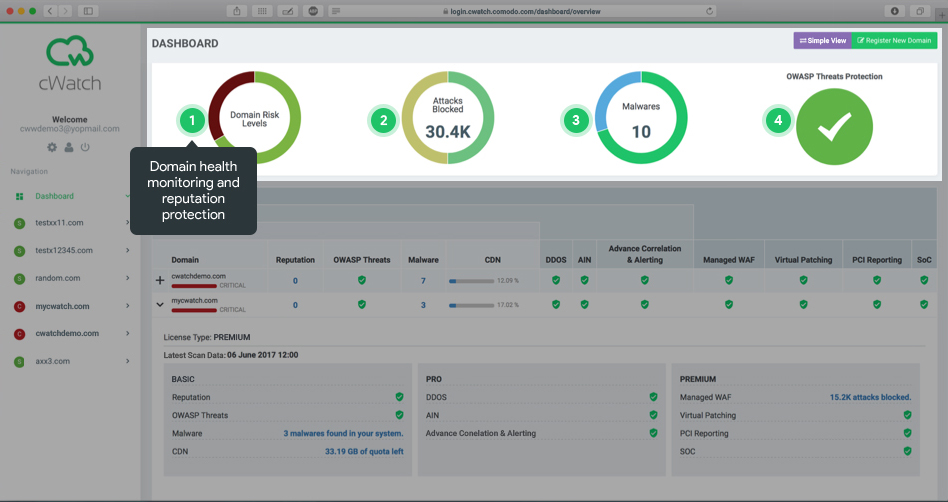
Task: Open '3 malwares found in your system' link
Action: point(343,434)
